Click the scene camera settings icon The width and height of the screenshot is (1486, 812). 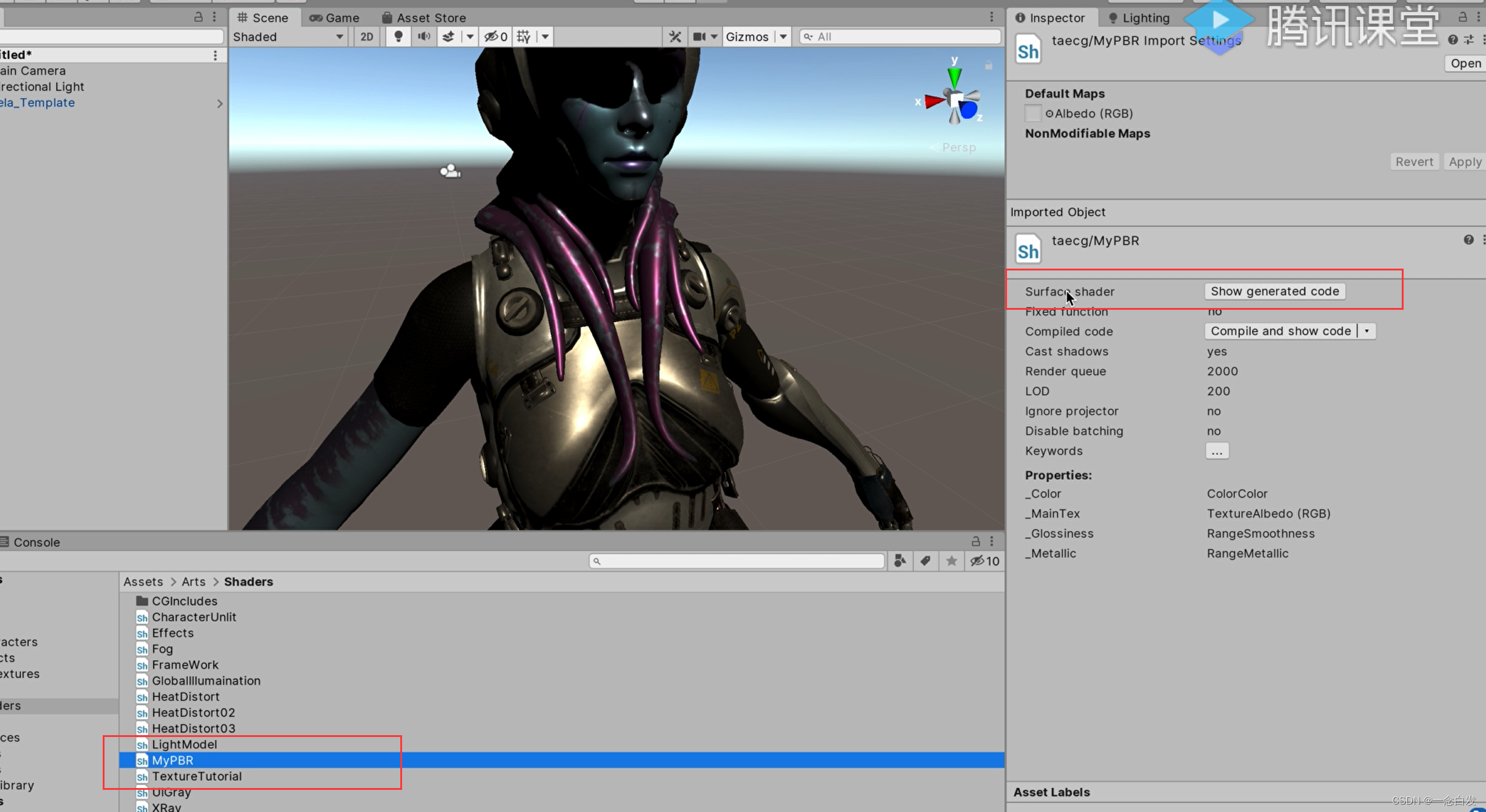coord(699,37)
